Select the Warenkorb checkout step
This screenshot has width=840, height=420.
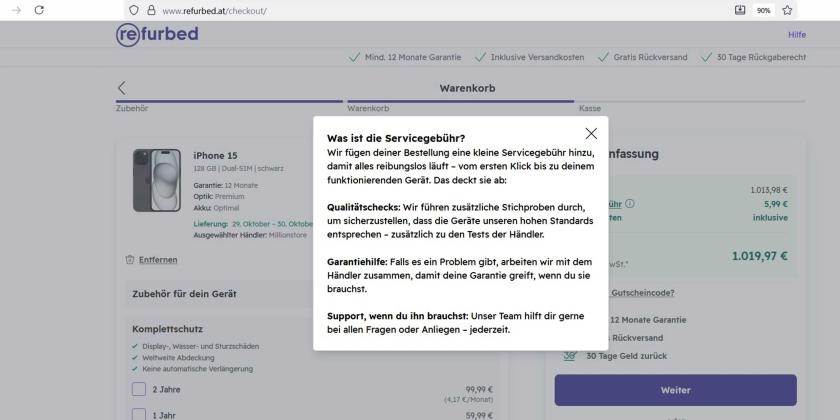tap(368, 108)
